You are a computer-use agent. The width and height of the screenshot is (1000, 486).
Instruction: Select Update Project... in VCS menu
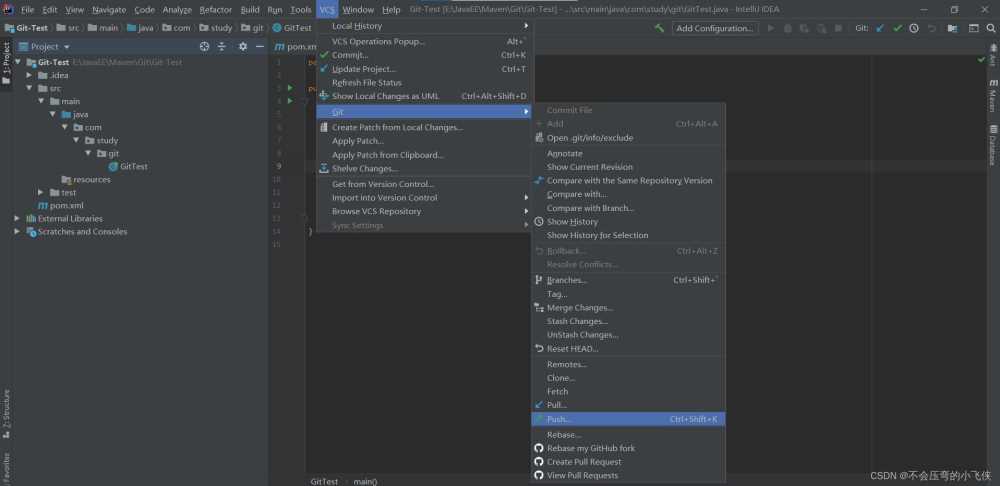(x=425, y=69)
